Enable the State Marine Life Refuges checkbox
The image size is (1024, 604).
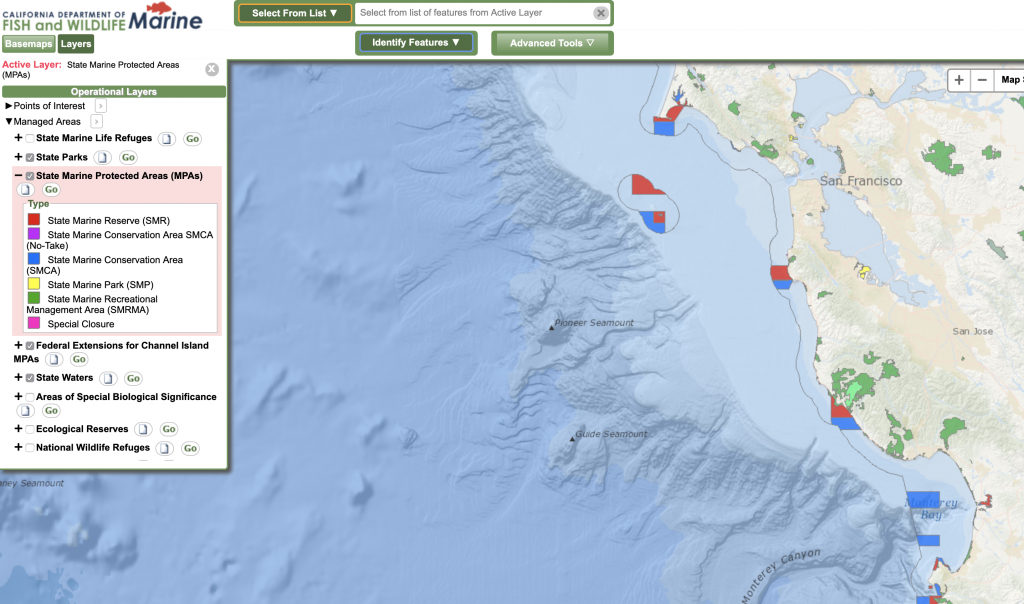coord(30,139)
